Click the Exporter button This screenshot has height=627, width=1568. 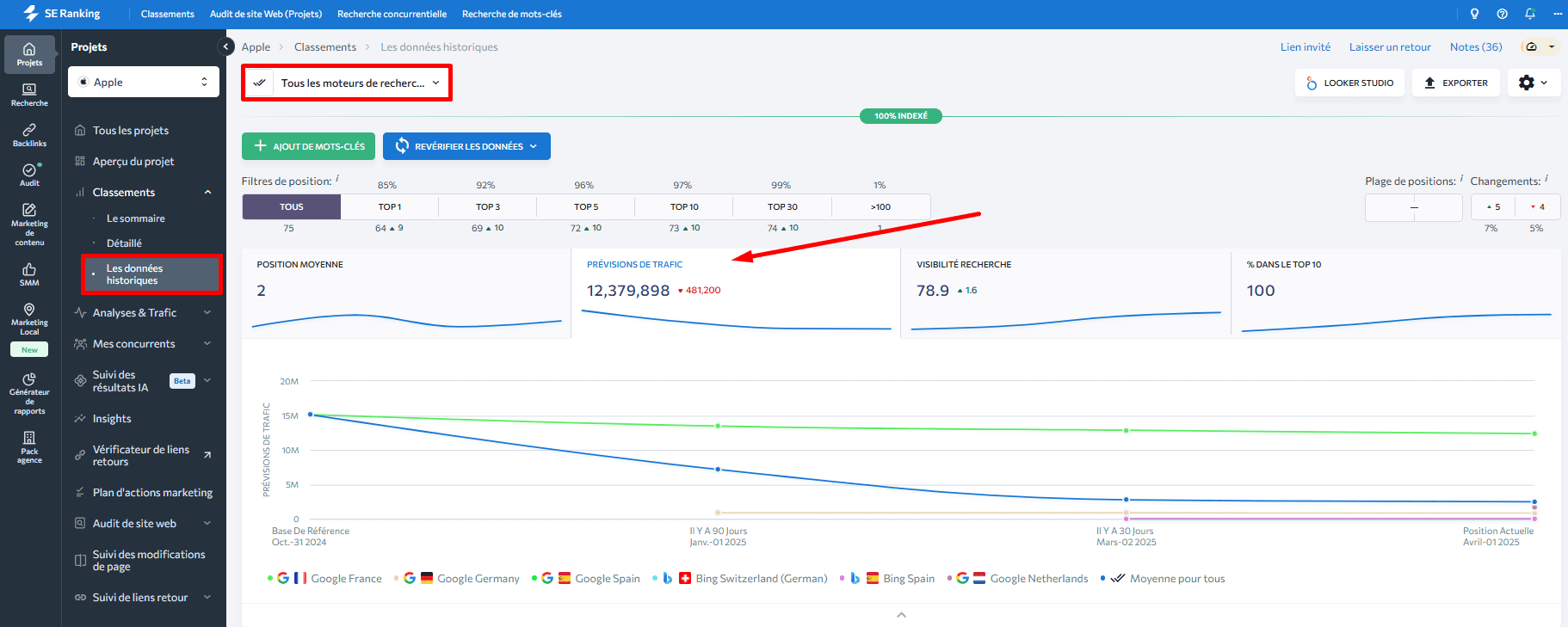coord(1456,83)
